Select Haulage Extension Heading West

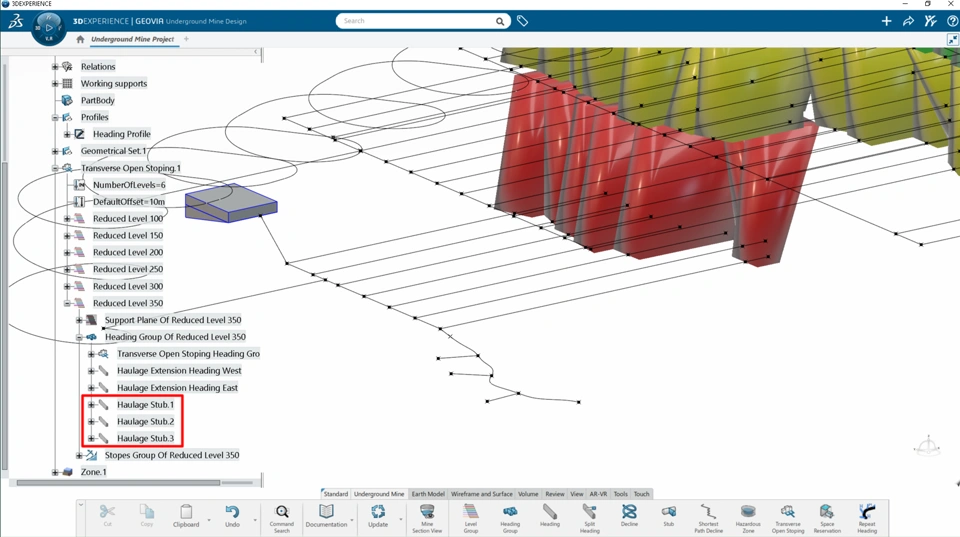[179, 370]
